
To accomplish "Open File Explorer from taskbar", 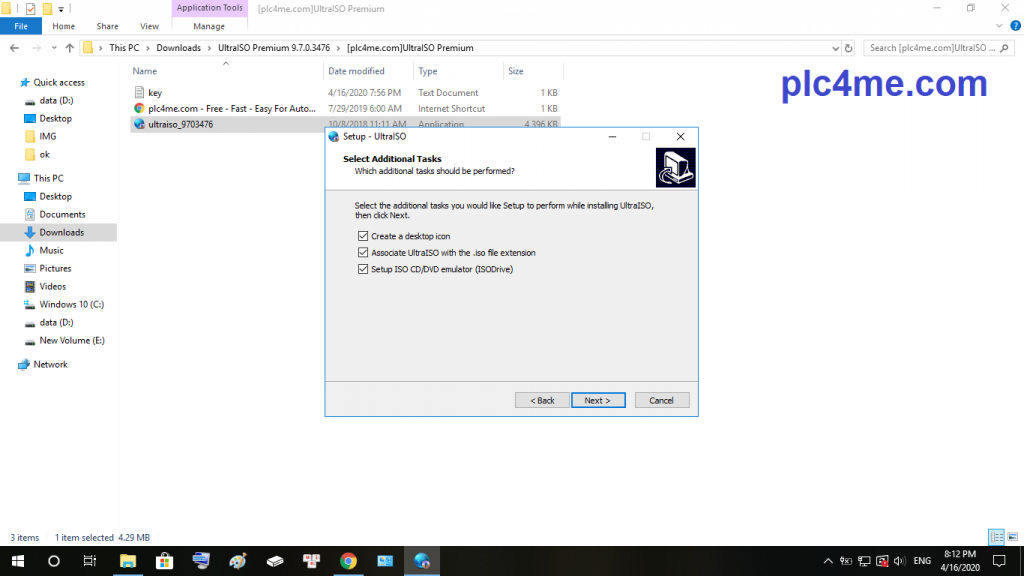I will (x=128, y=561).
